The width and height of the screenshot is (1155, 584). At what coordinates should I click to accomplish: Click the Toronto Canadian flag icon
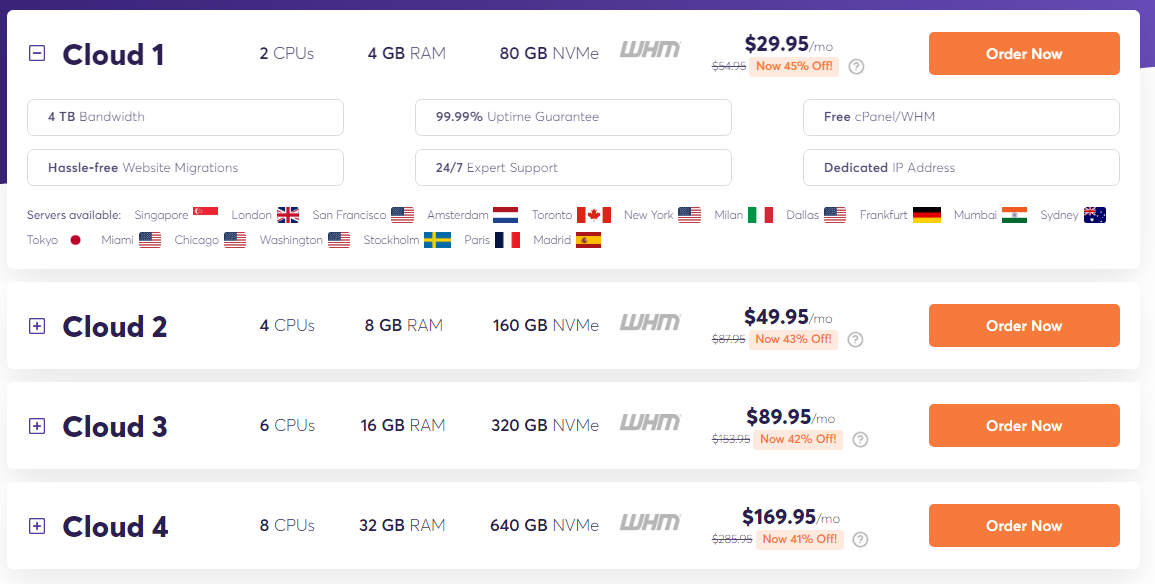pyautogui.click(x=593, y=215)
